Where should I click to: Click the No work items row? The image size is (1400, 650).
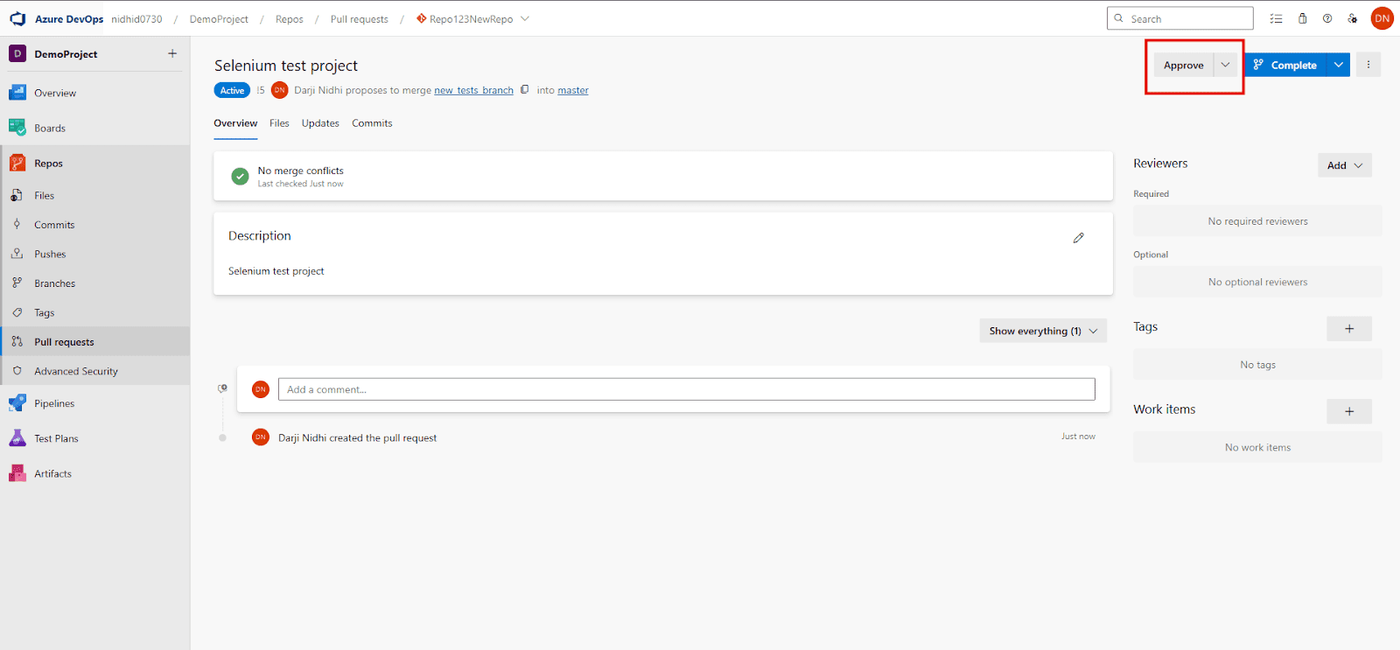[1257, 447]
